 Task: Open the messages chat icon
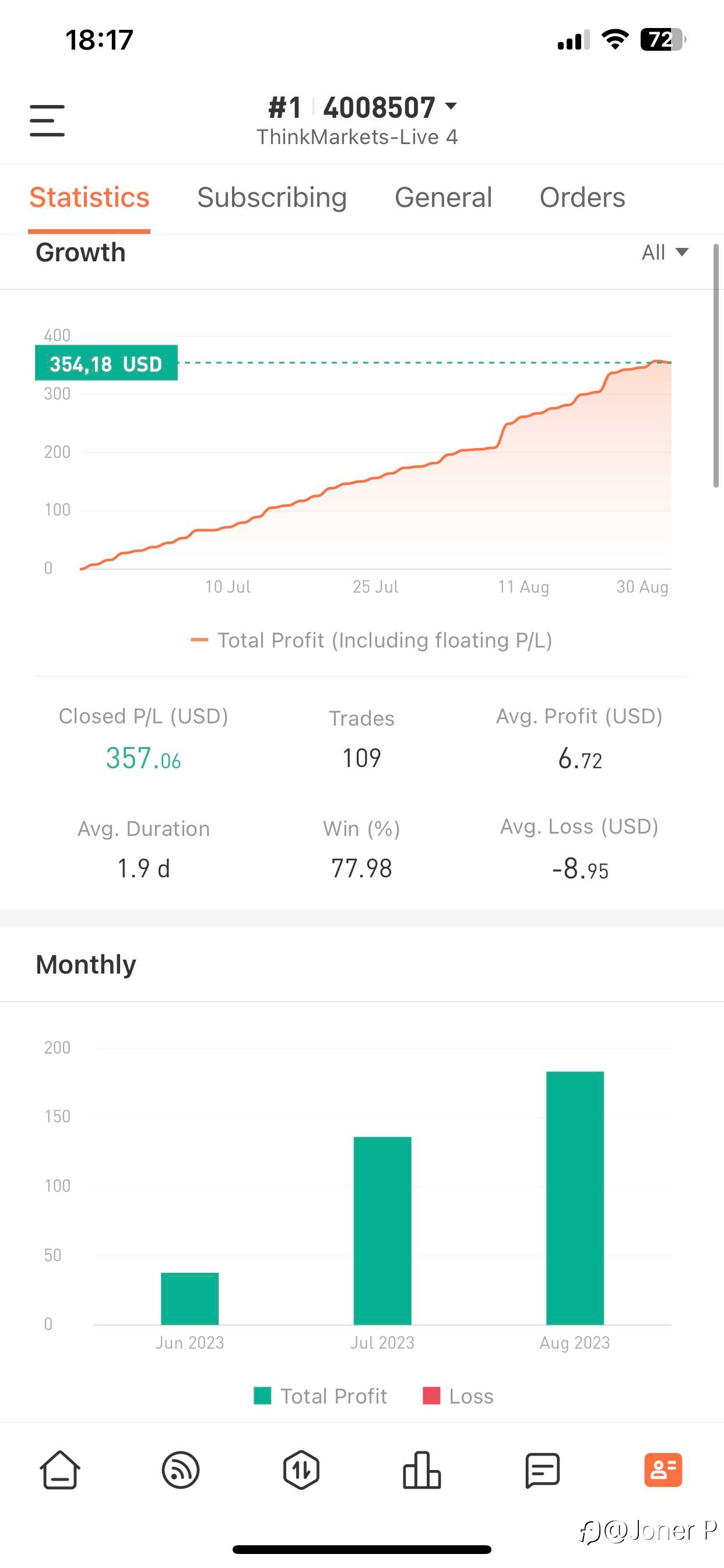542,1470
